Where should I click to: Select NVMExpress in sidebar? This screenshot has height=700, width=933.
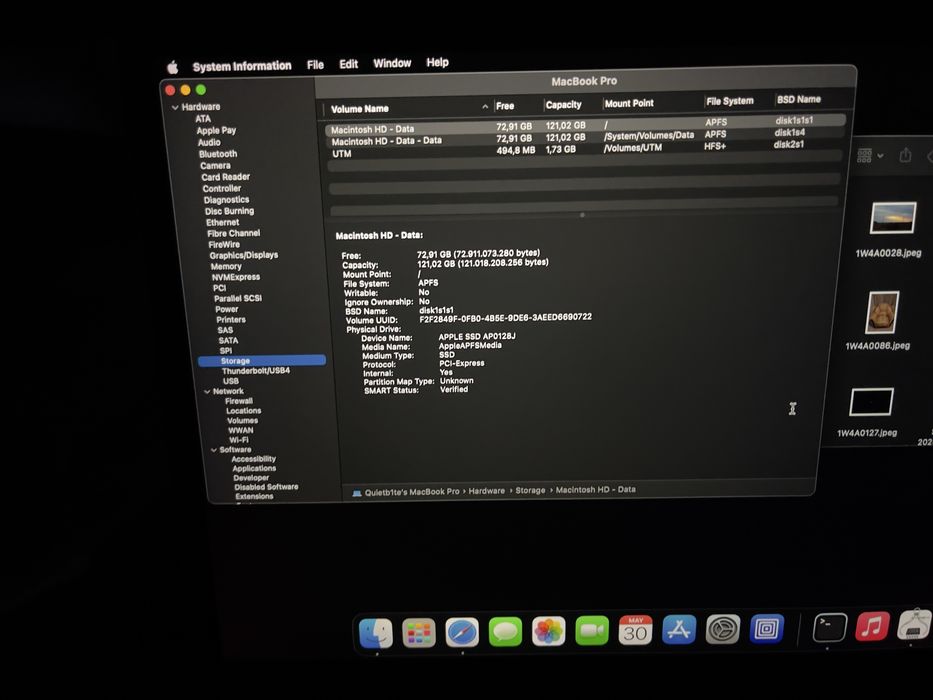click(x=236, y=277)
